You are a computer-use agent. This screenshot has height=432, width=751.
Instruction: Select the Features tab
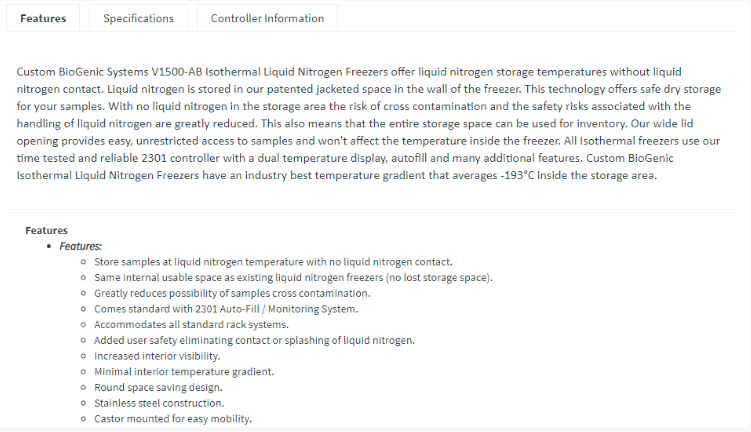[43, 18]
